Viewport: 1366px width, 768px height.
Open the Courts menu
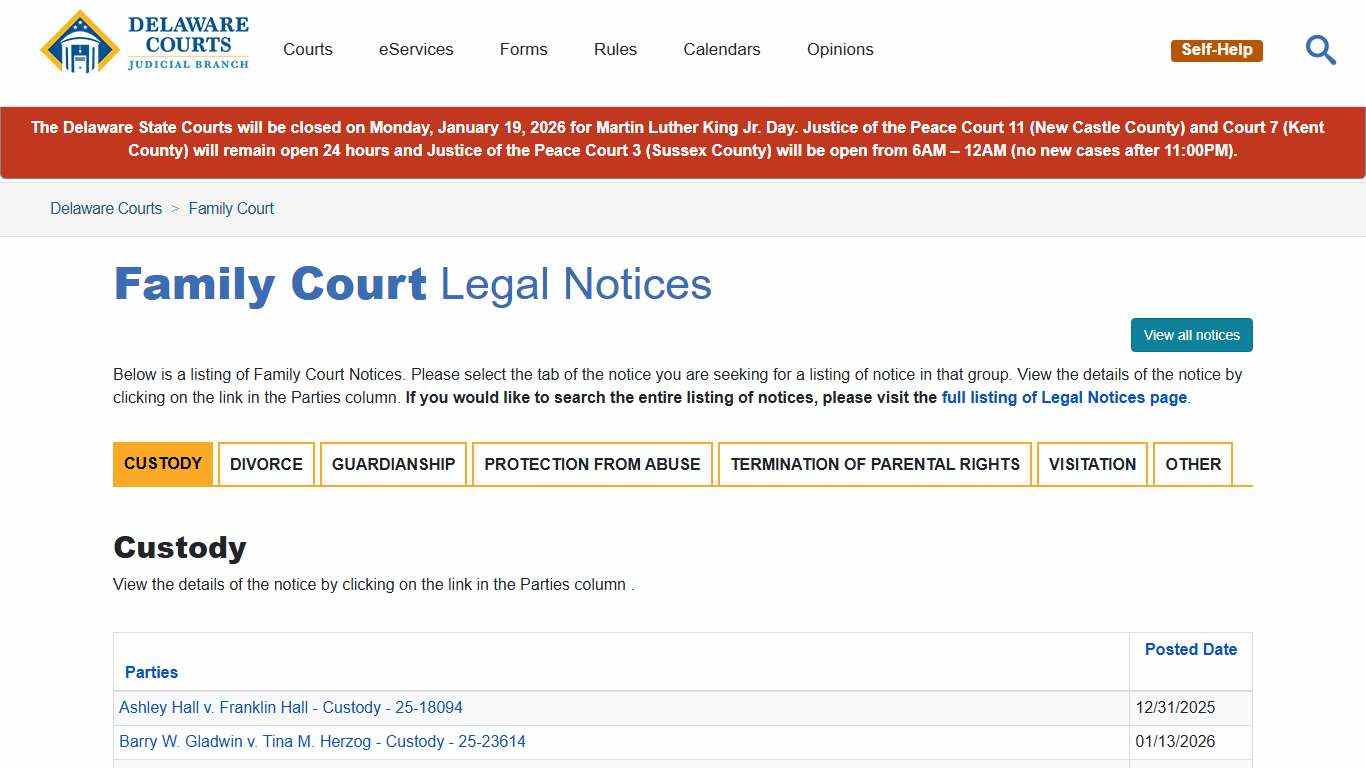(307, 49)
